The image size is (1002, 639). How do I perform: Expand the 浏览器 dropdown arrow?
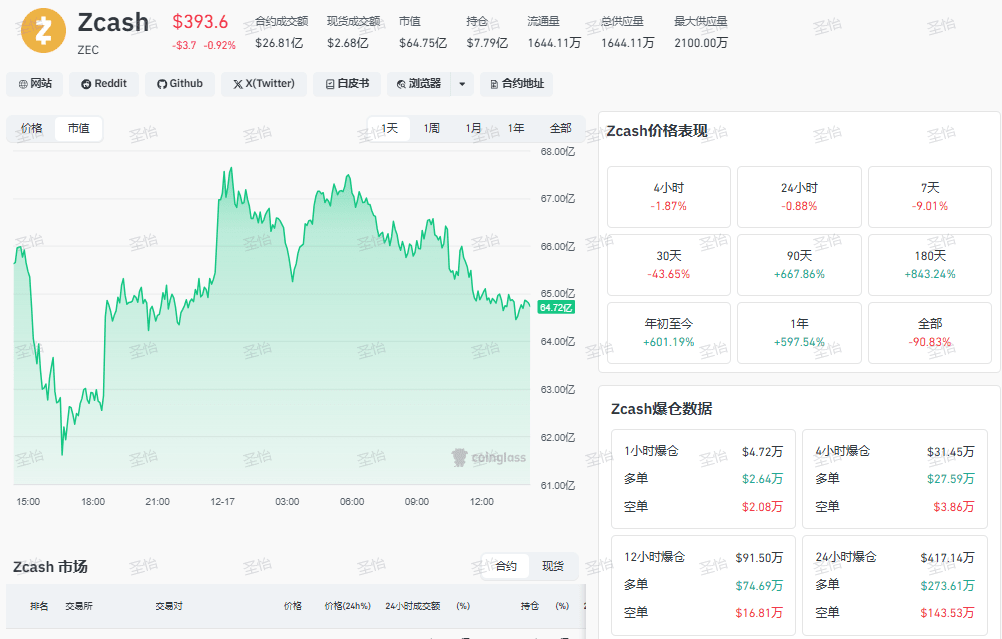tap(462, 84)
